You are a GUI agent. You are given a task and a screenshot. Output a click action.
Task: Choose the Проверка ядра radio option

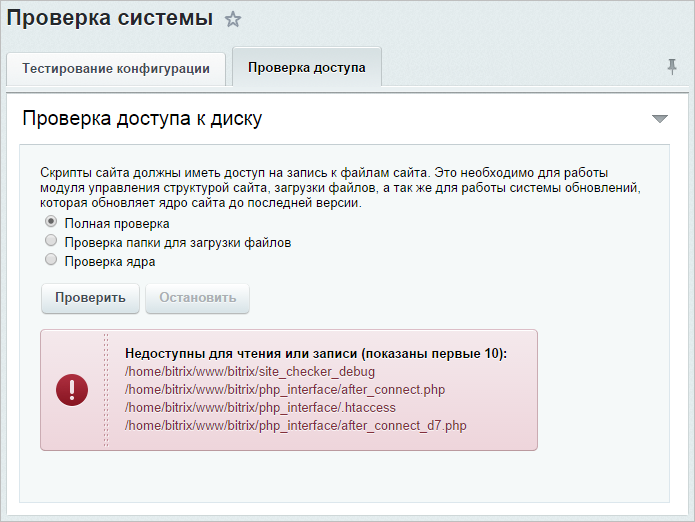51,259
